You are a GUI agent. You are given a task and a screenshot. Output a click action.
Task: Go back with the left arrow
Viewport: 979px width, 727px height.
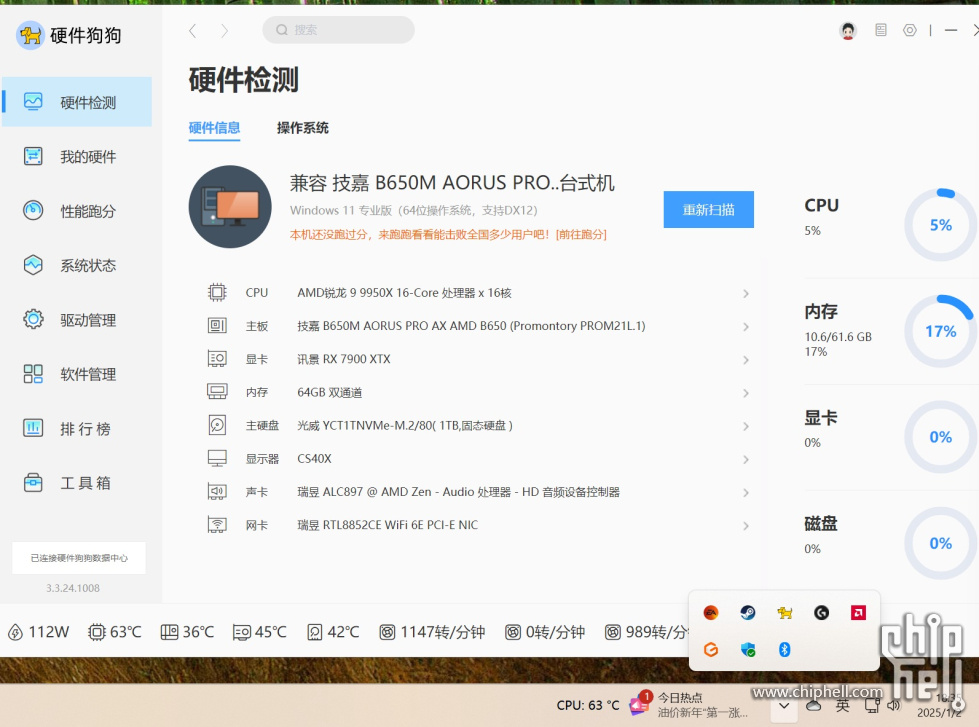[193, 30]
